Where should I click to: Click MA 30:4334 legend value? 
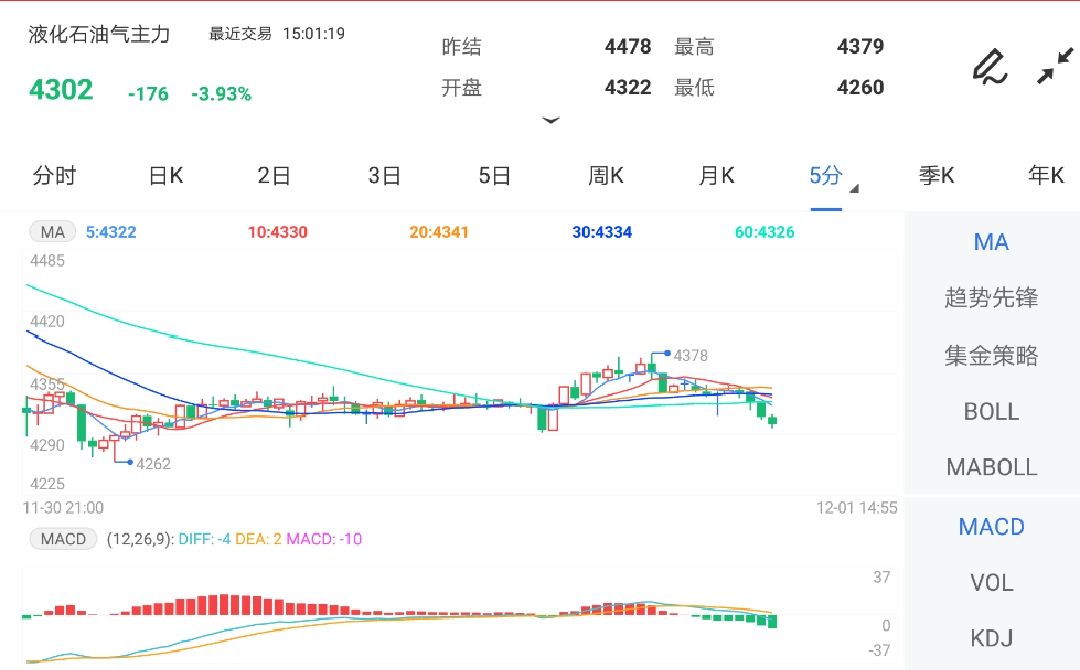(x=602, y=232)
